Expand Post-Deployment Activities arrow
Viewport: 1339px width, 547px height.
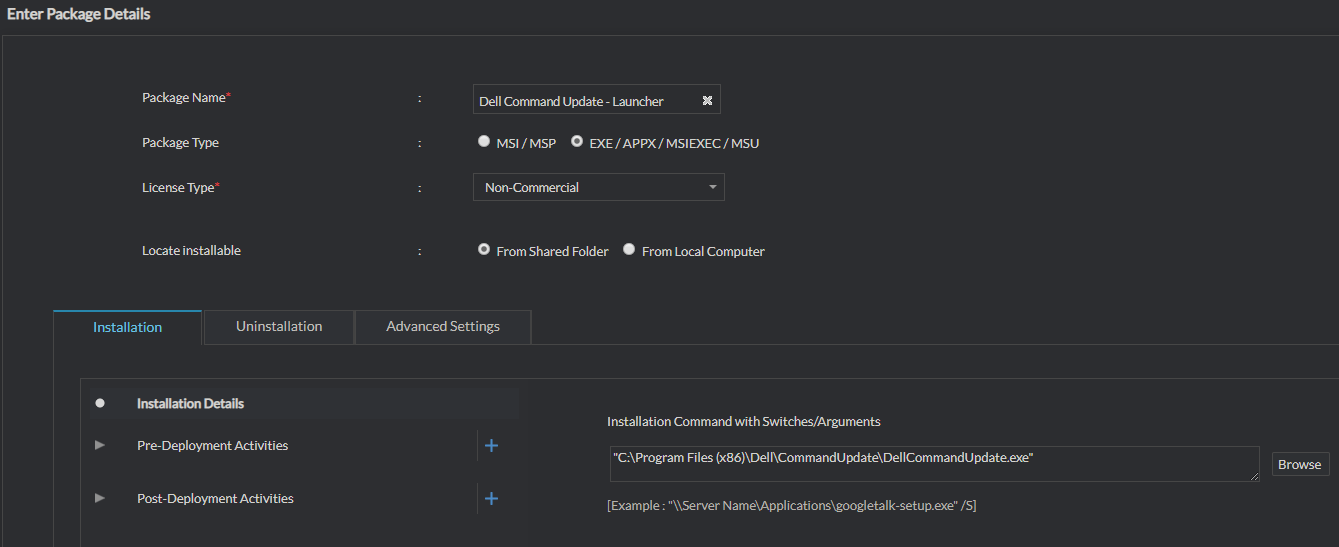point(100,498)
